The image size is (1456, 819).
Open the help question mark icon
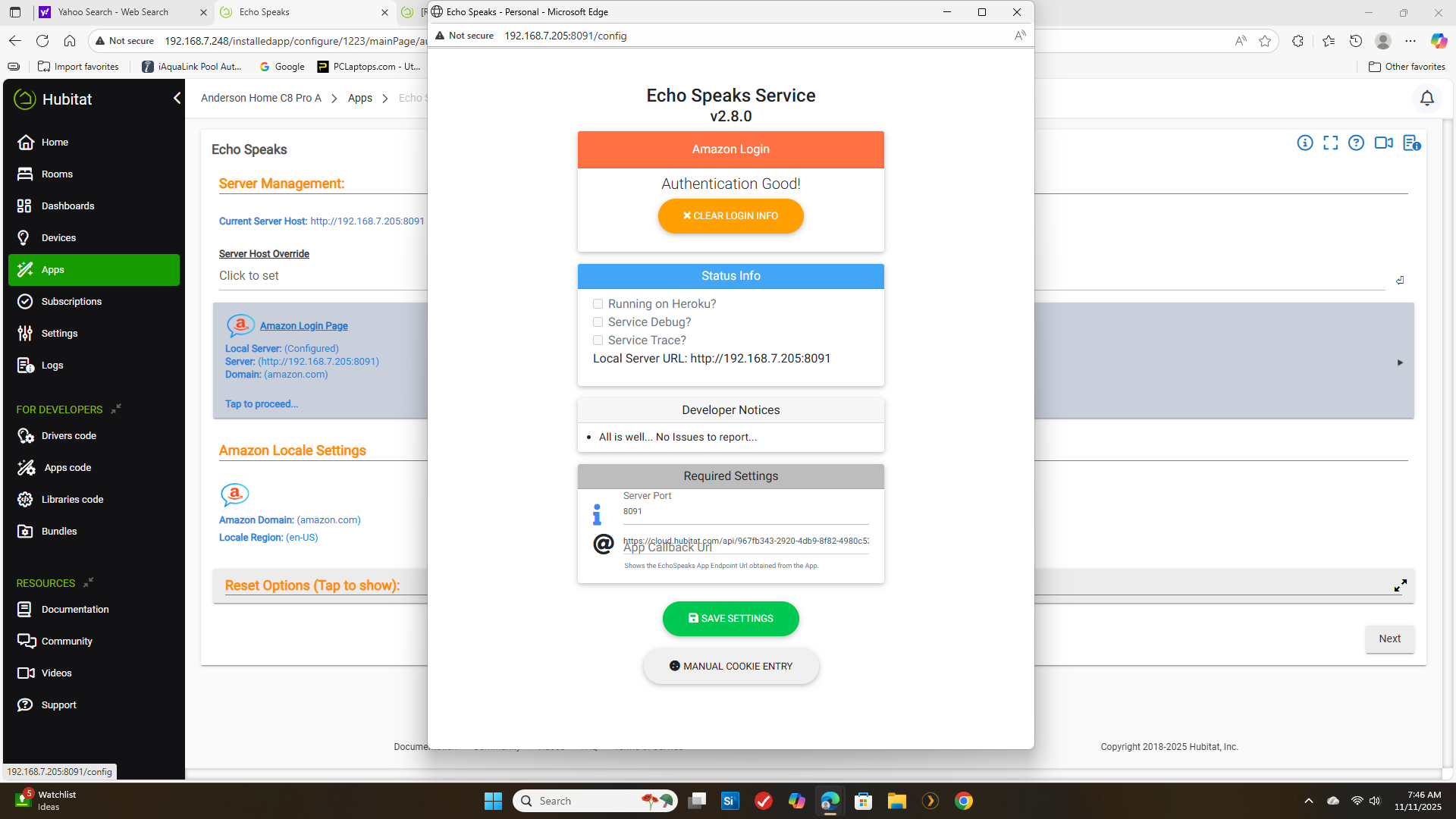(x=1356, y=143)
